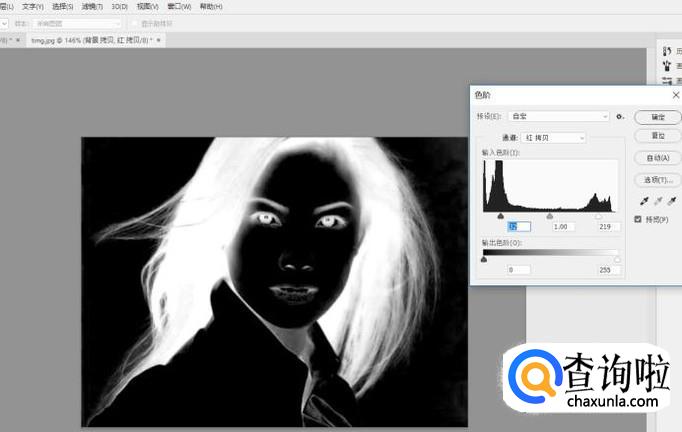Open the History panel icon
The height and width of the screenshot is (432, 682).
coord(666,50)
